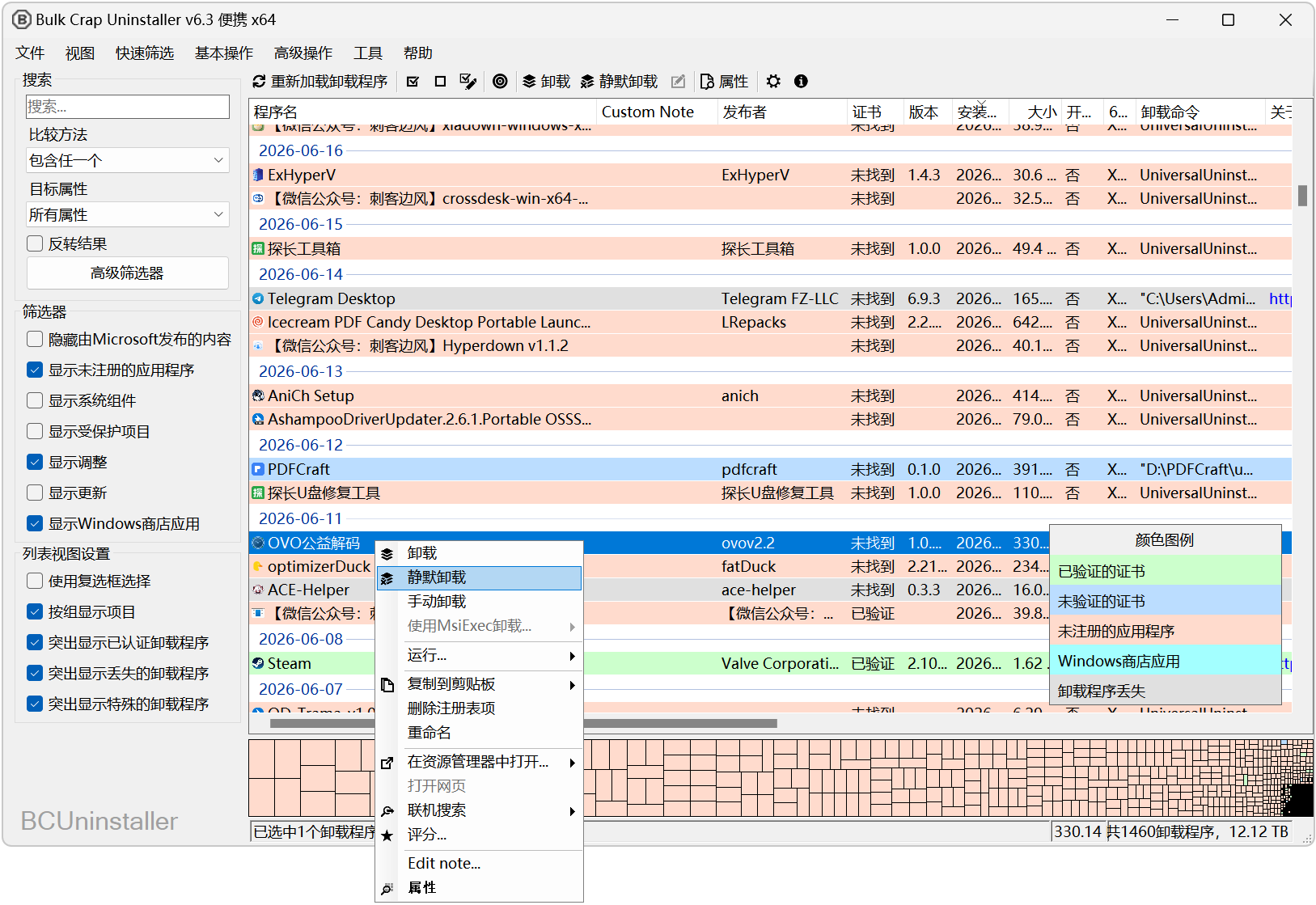Click the reload uninstallers refresh icon
The width and height of the screenshot is (1316, 905).
click(259, 82)
